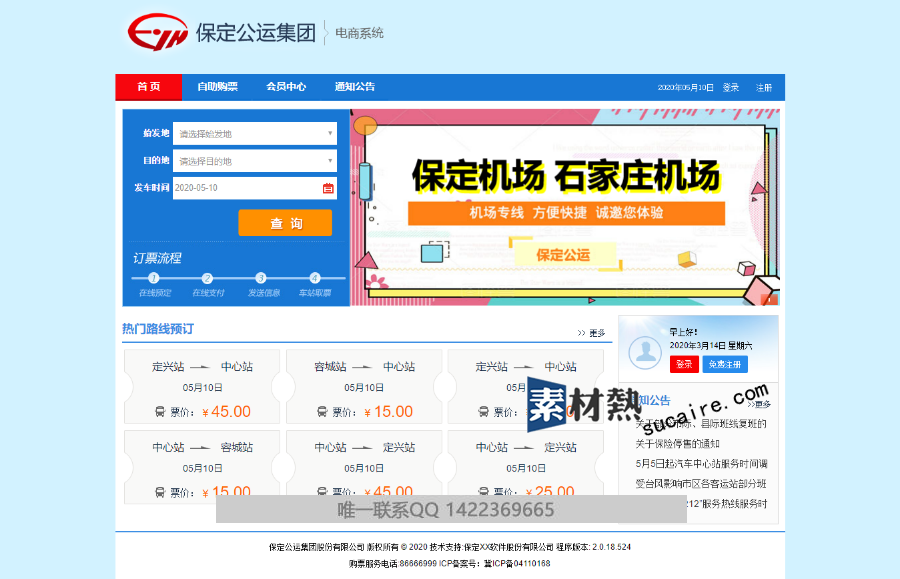Click the 订票流程 heading
The image size is (900, 579).
point(157,258)
